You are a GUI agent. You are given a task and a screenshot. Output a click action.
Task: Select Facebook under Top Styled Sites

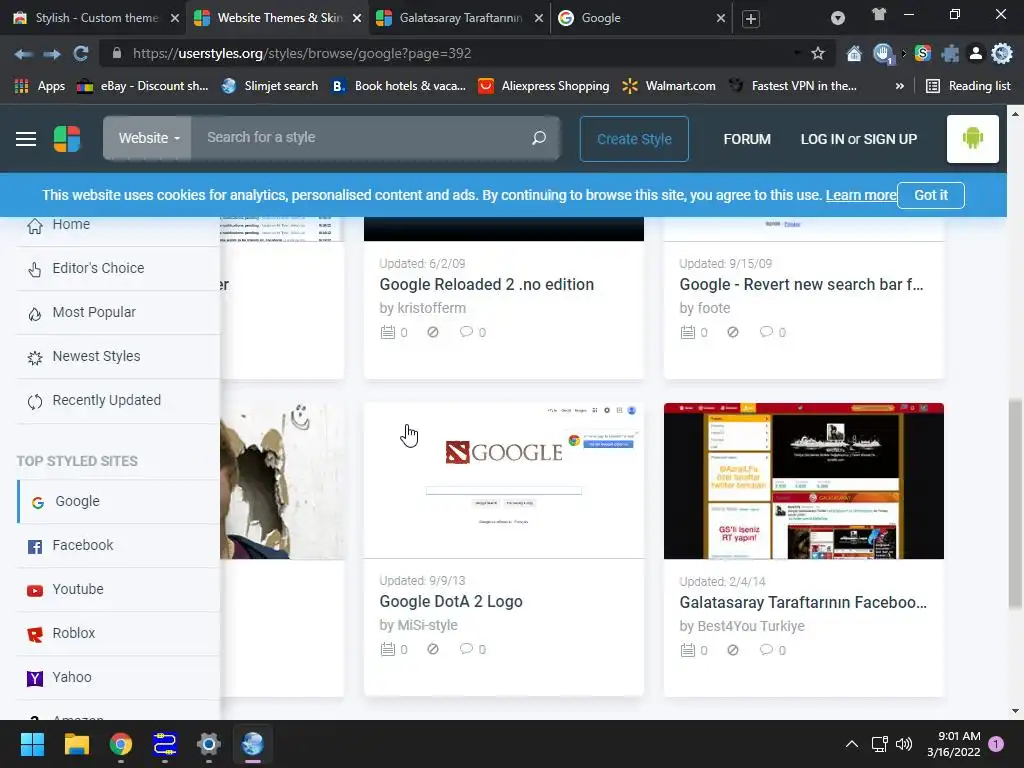[118, 545]
